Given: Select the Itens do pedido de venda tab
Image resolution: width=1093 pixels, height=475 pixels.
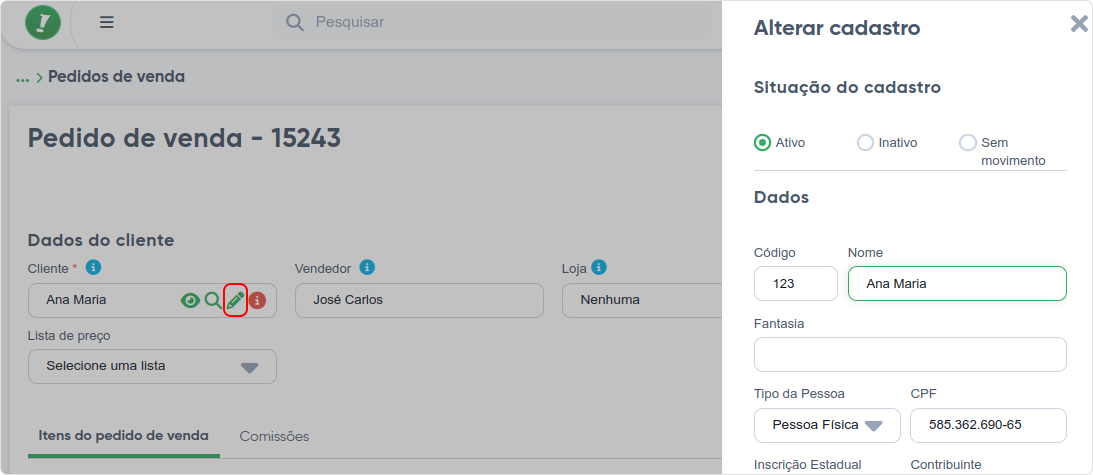Looking at the screenshot, I should (x=123, y=436).
